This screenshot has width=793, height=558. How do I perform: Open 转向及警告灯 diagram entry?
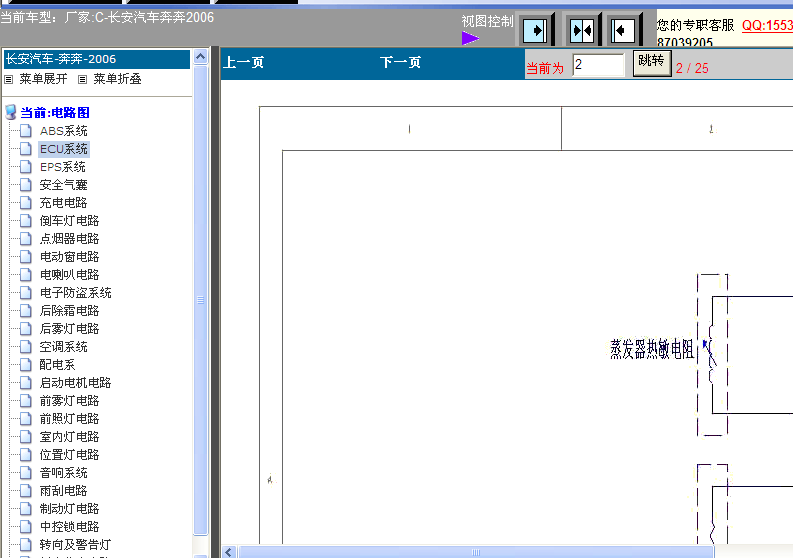click(x=75, y=544)
